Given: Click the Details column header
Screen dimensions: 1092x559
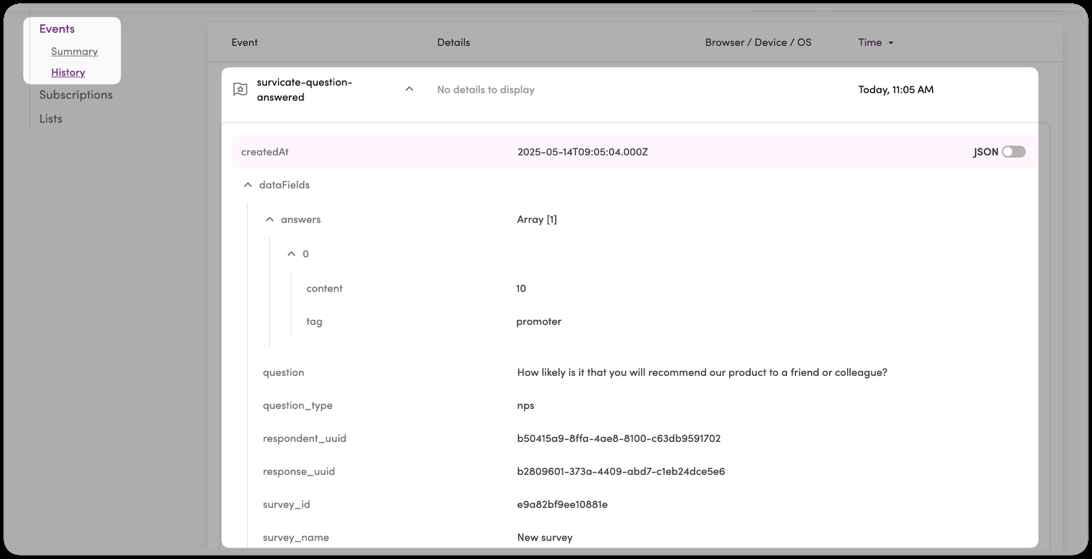Looking at the screenshot, I should click(x=453, y=42).
